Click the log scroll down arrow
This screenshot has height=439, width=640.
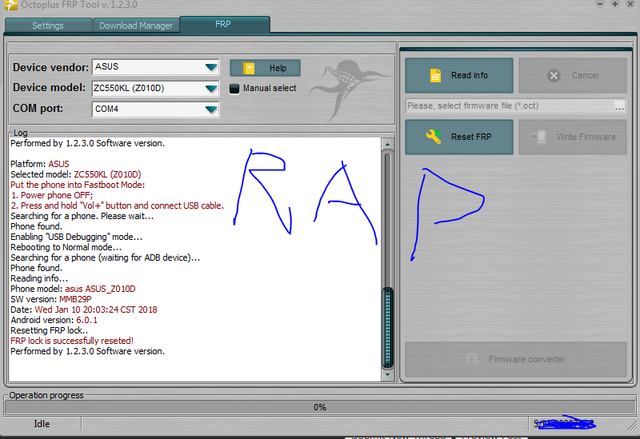(x=387, y=375)
